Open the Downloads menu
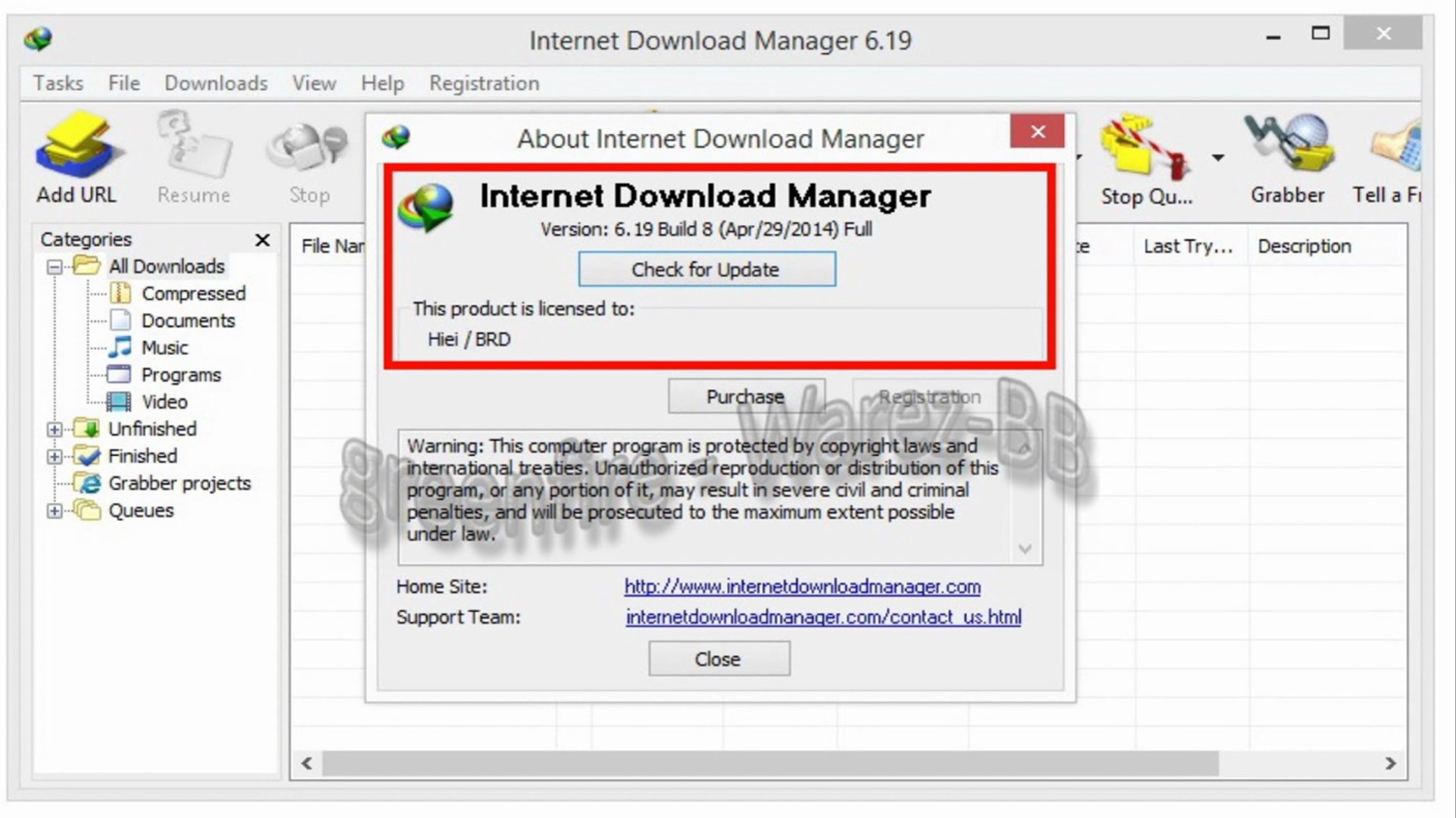The width and height of the screenshot is (1456, 818). (x=216, y=83)
